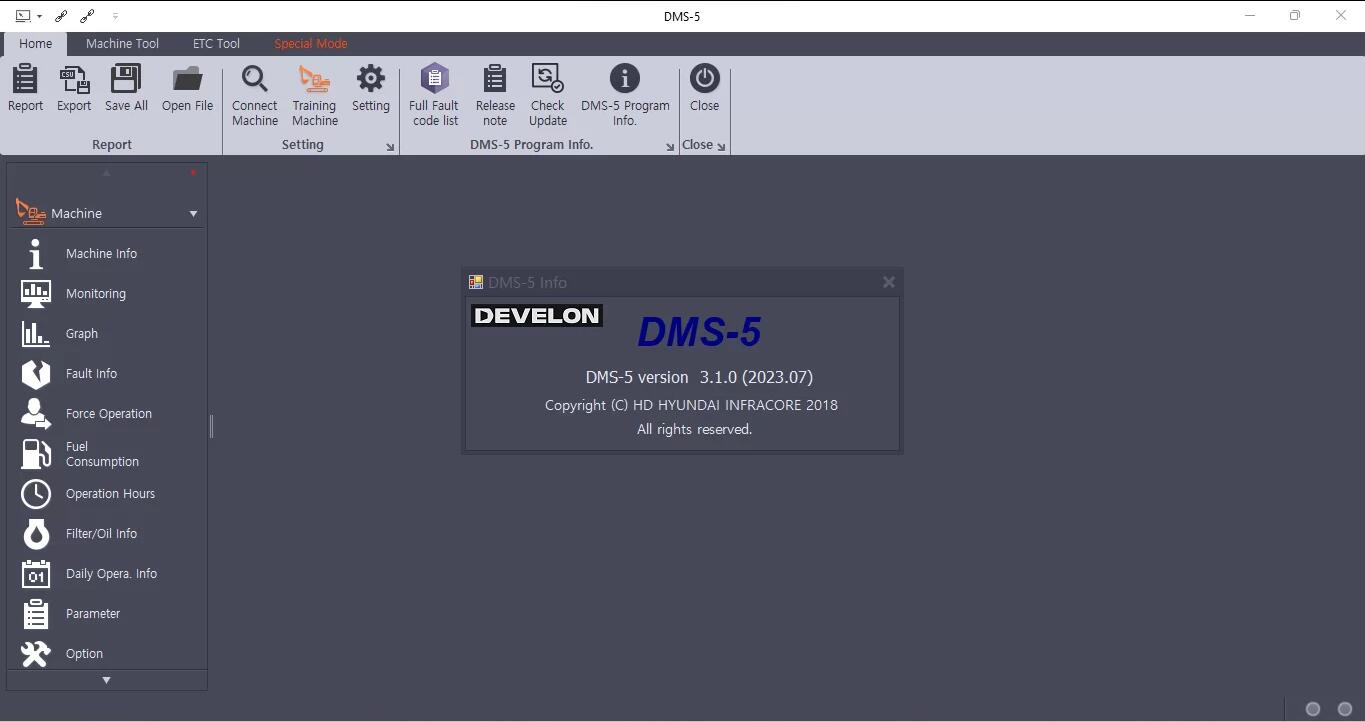
Task: Open Fuel Consumption in sidebar
Action: point(107,454)
